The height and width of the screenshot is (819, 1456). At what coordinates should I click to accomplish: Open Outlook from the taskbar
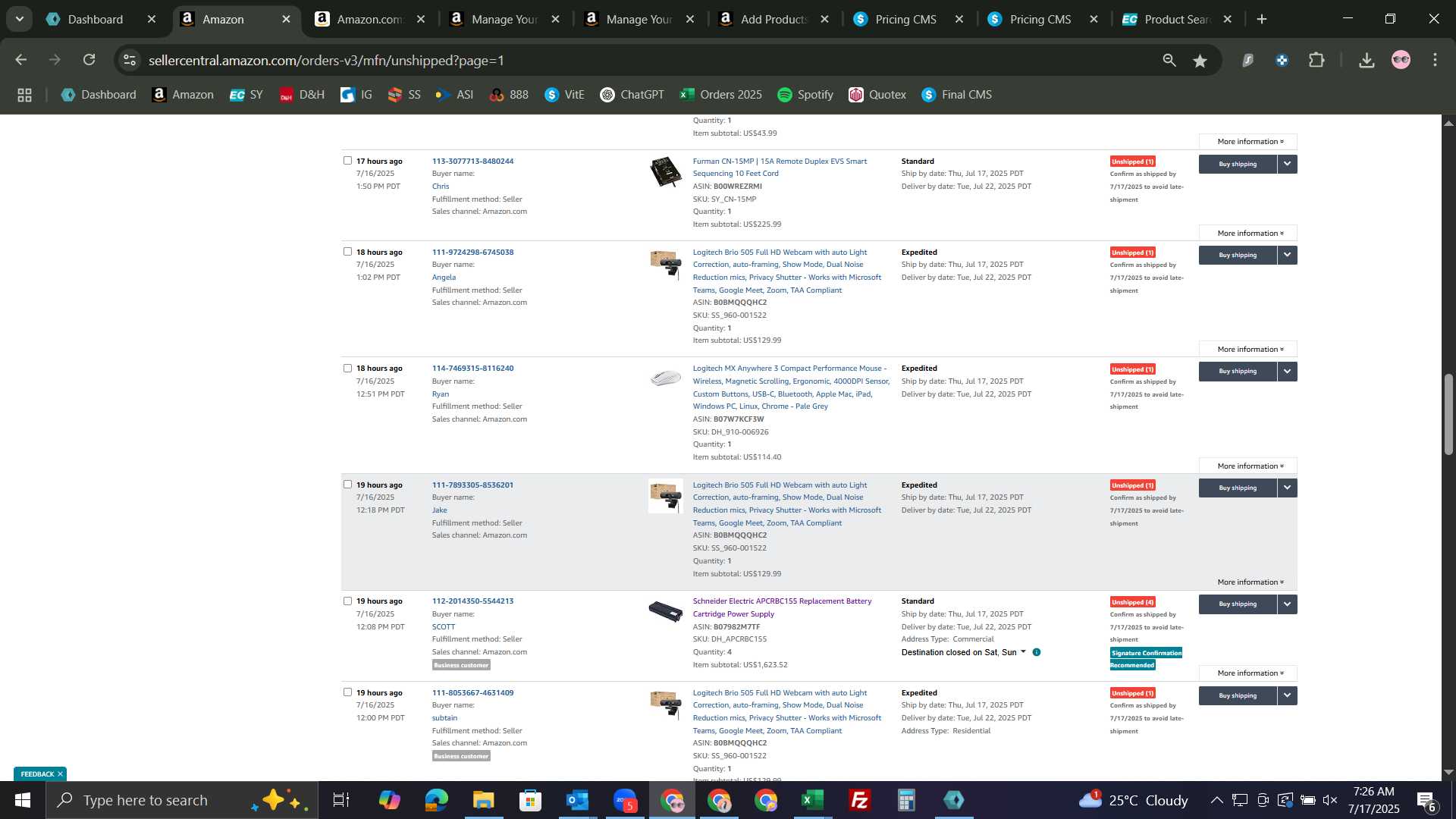[577, 800]
